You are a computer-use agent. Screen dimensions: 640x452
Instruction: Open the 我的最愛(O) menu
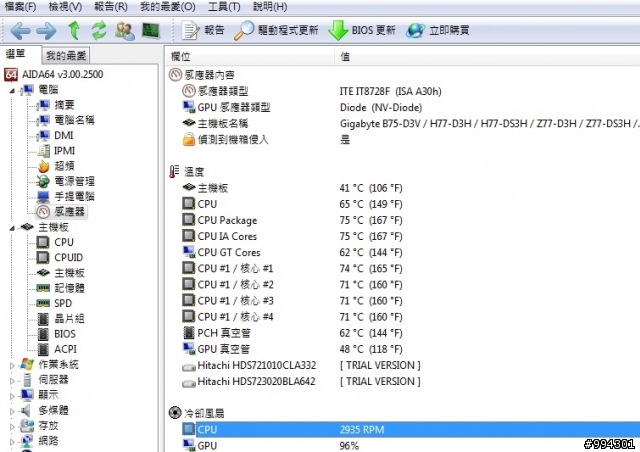point(168,7)
